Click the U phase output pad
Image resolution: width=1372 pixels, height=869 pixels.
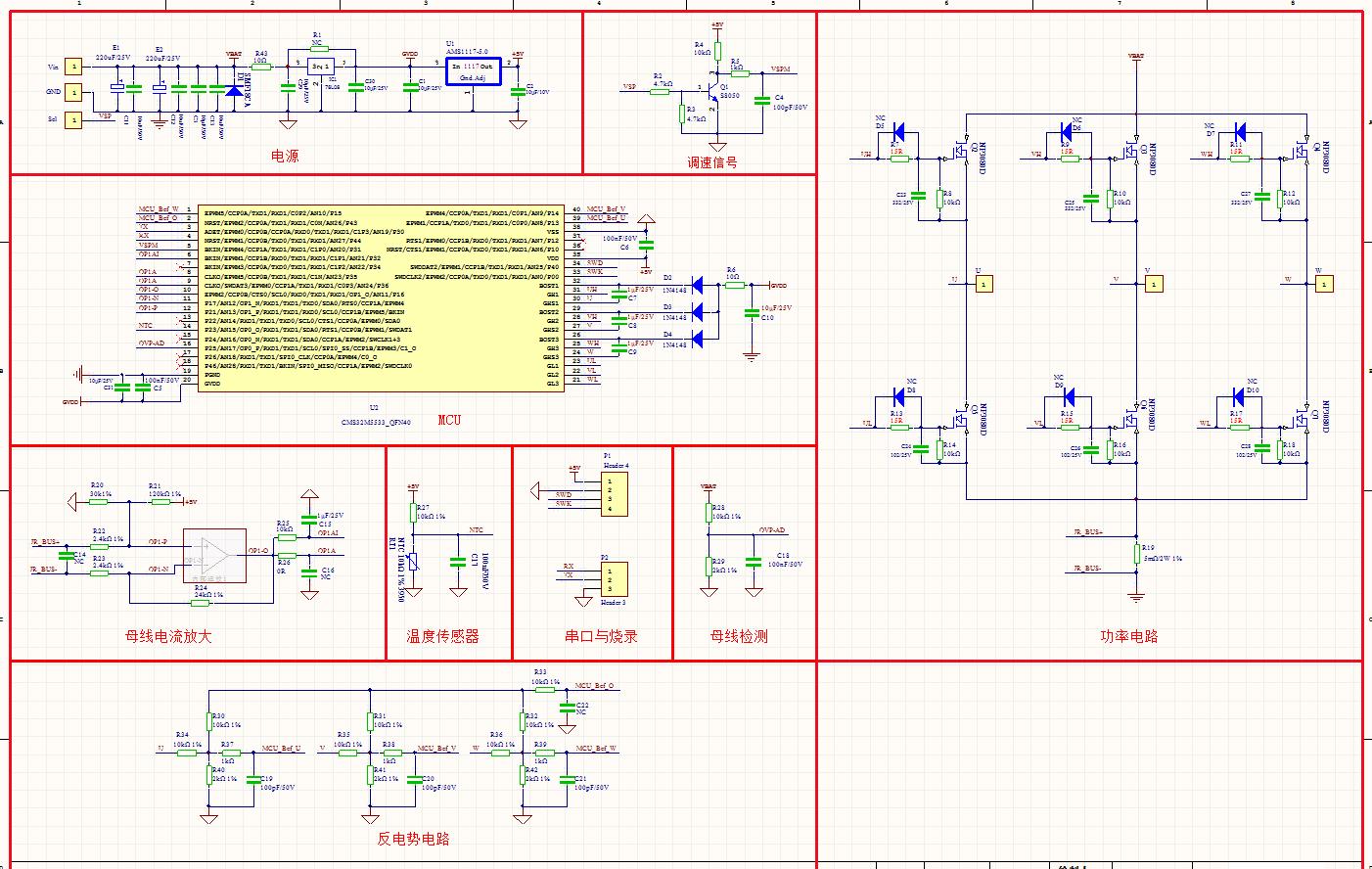tap(983, 284)
